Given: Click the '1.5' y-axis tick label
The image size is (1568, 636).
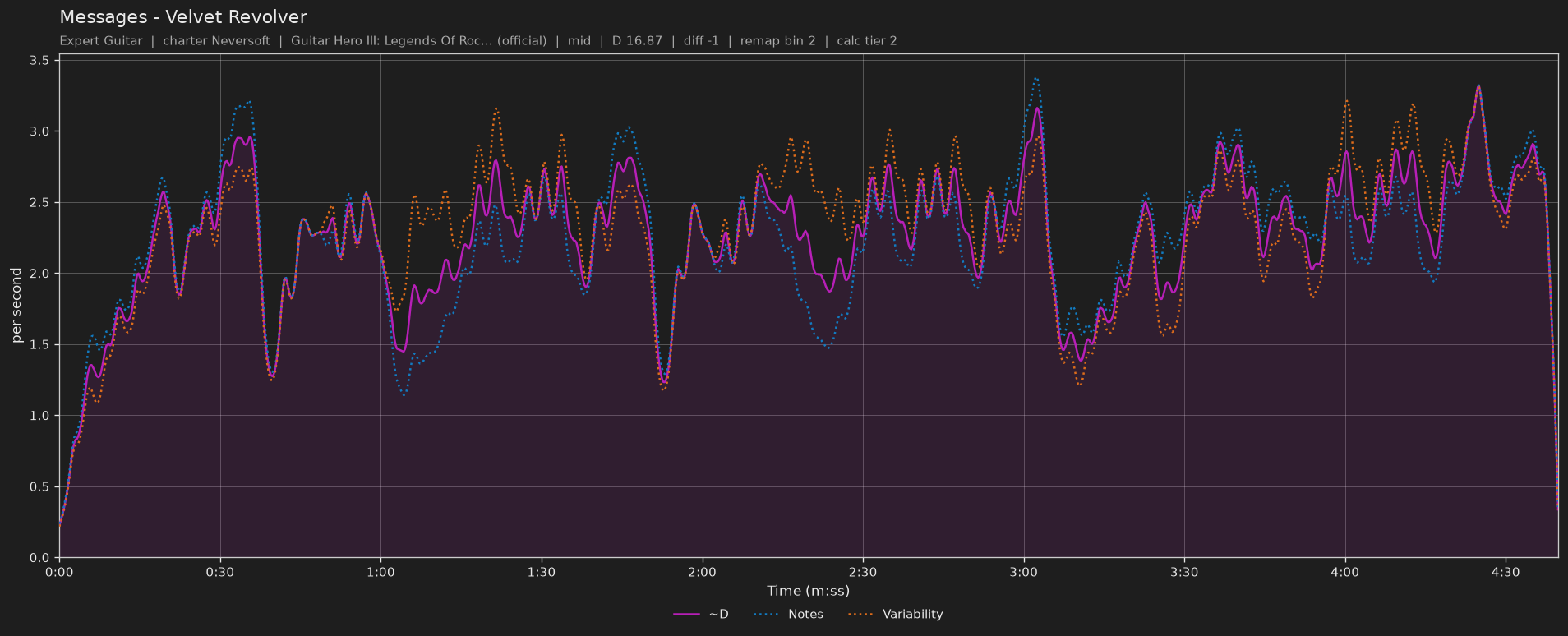Looking at the screenshot, I should click(x=39, y=345).
